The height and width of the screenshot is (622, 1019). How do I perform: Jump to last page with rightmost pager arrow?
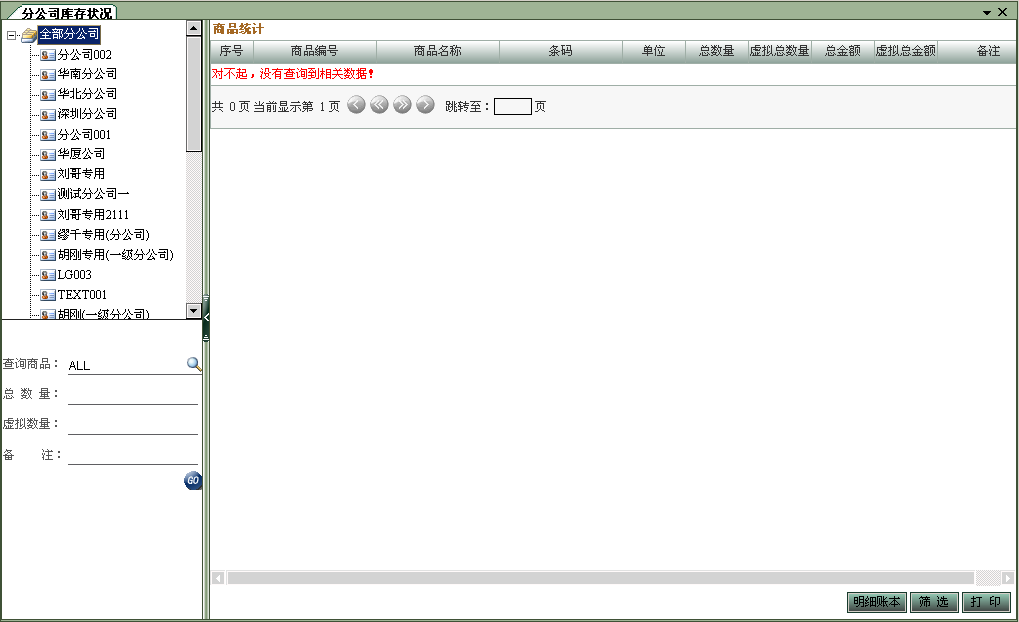pyautogui.click(x=424, y=104)
